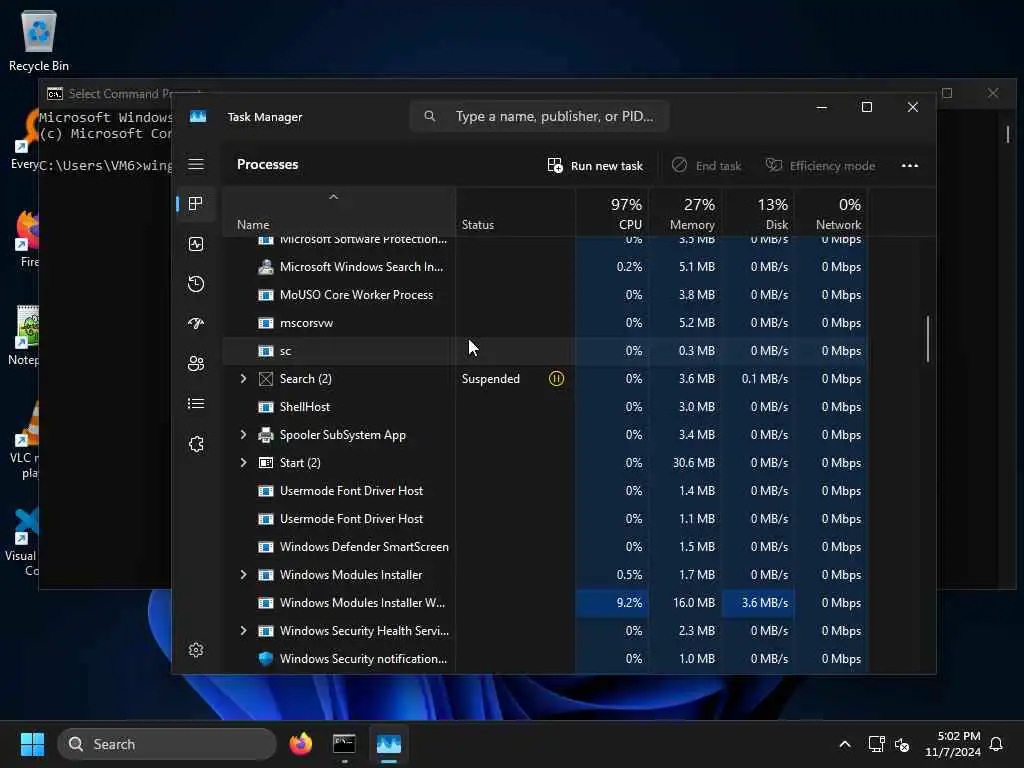The height and width of the screenshot is (768, 1024).
Task: Click the sort arrow above Name column
Action: 334,197
